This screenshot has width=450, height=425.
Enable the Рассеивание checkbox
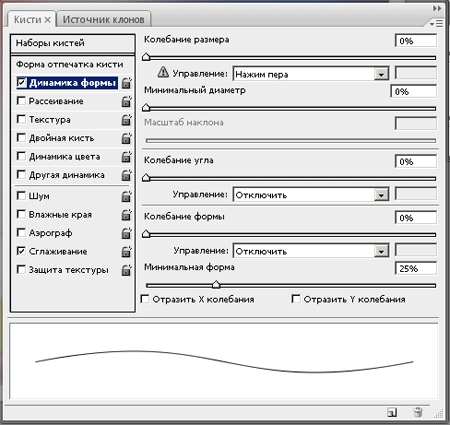[21, 101]
